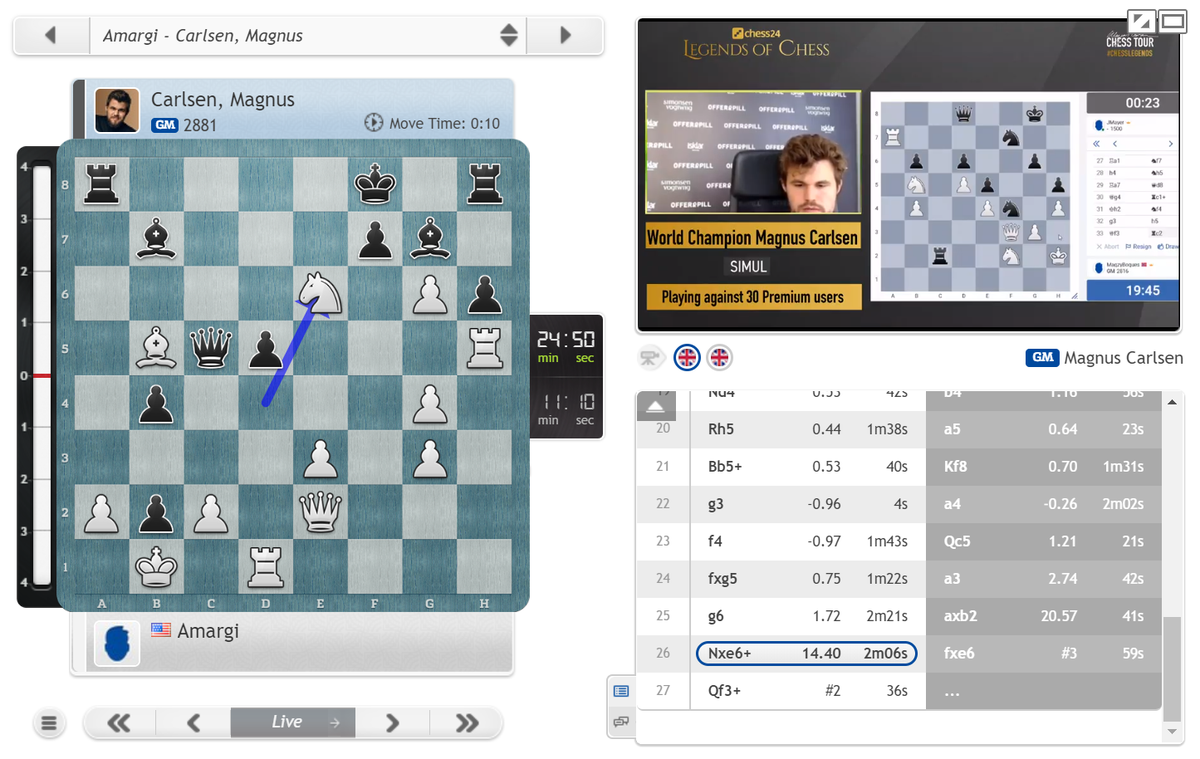The image size is (1200, 759).
Task: Select move 24 fxg5 in the list
Action: [x=808, y=578]
